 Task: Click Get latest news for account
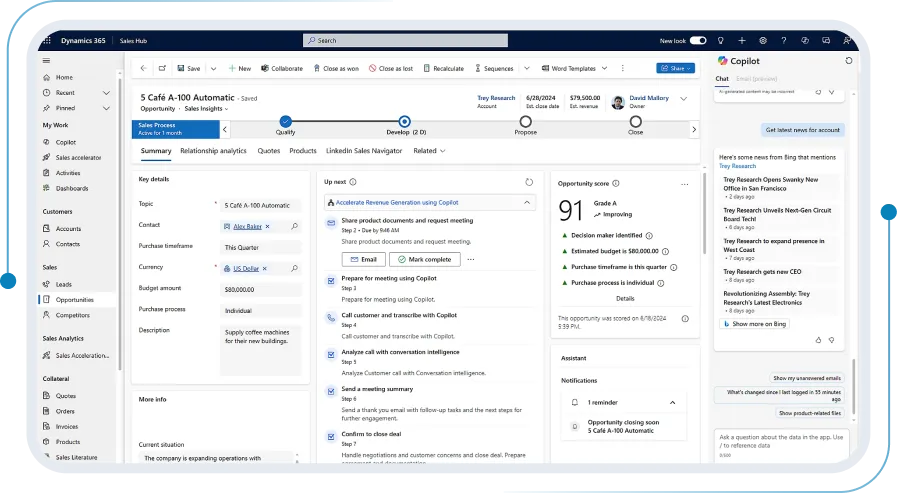803,130
